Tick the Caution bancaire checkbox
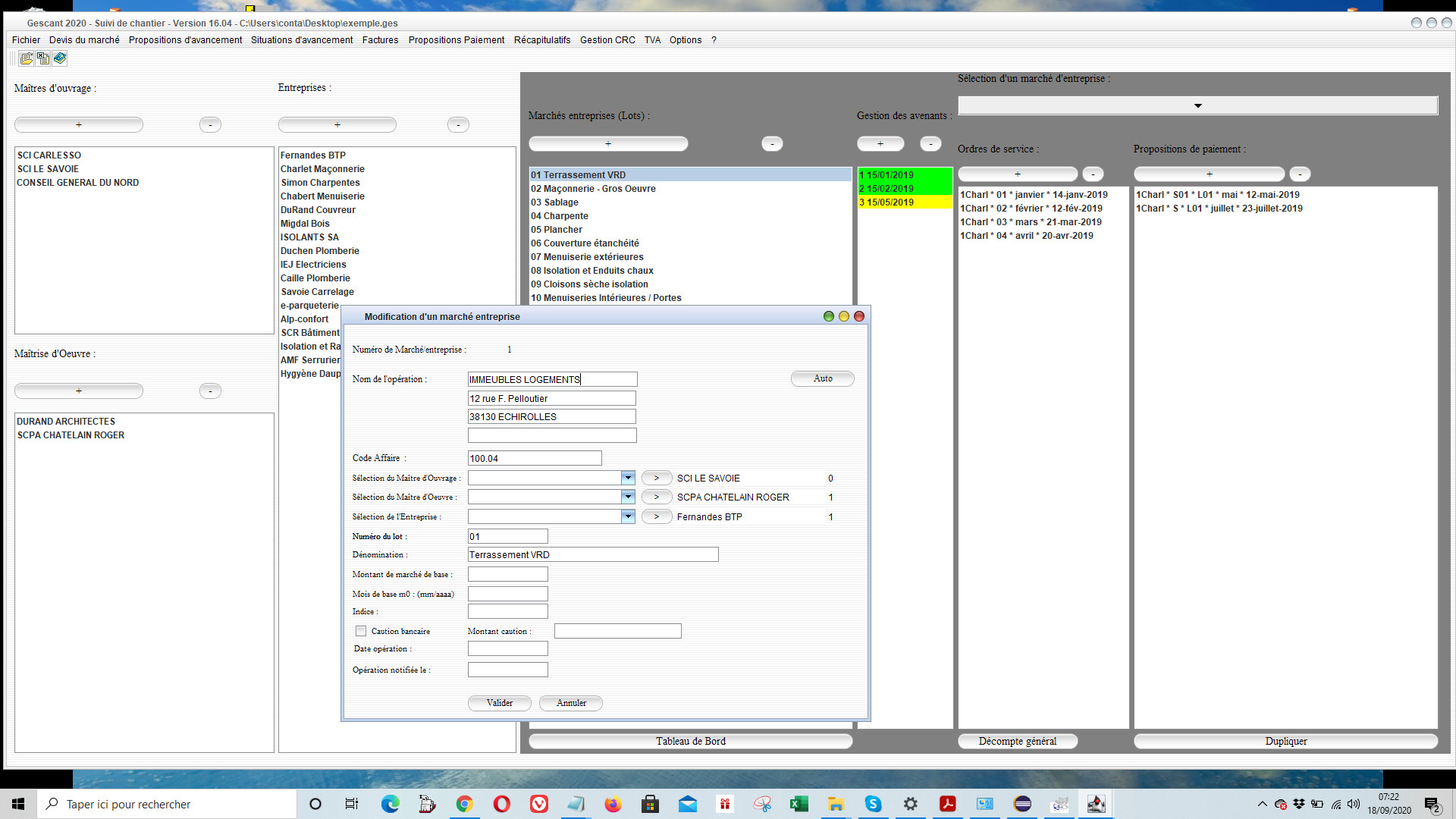Screen dimensions: 1456x819 361,631
